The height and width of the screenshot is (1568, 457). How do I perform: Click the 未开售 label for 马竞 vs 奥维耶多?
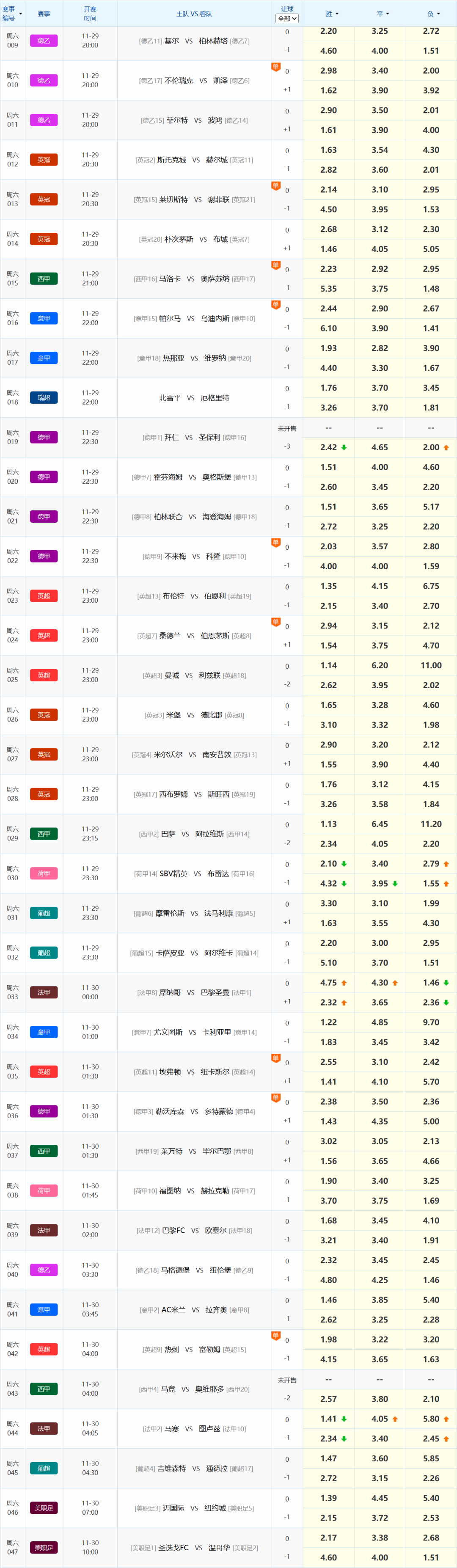(287, 1380)
